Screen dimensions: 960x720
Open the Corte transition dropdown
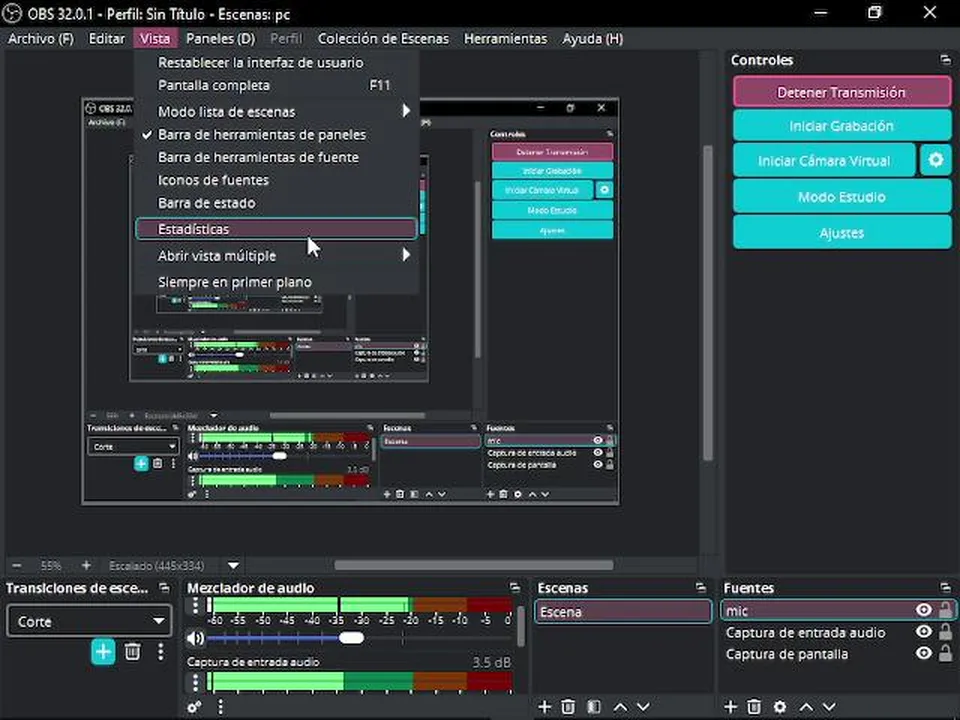89,621
